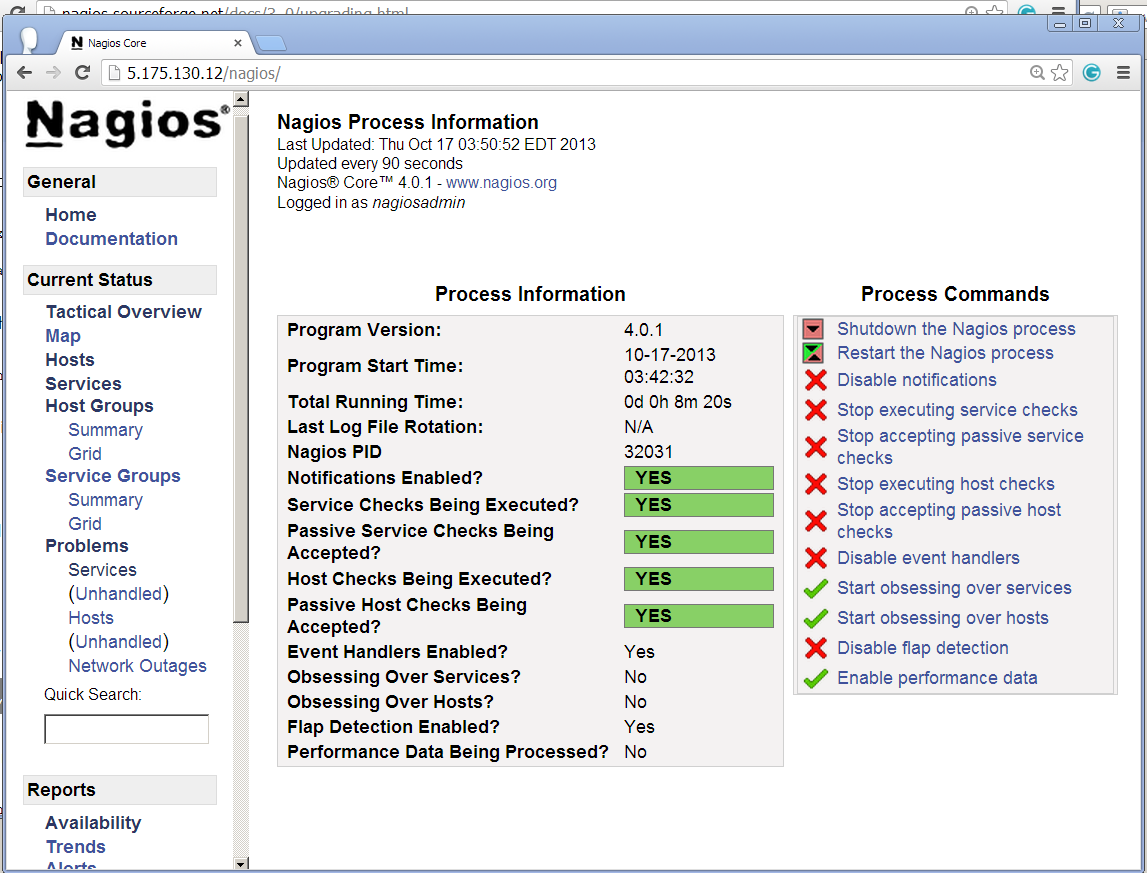This screenshot has height=873, width=1147.
Task: Click red X icon beside Disable notifications
Action: 816,380
